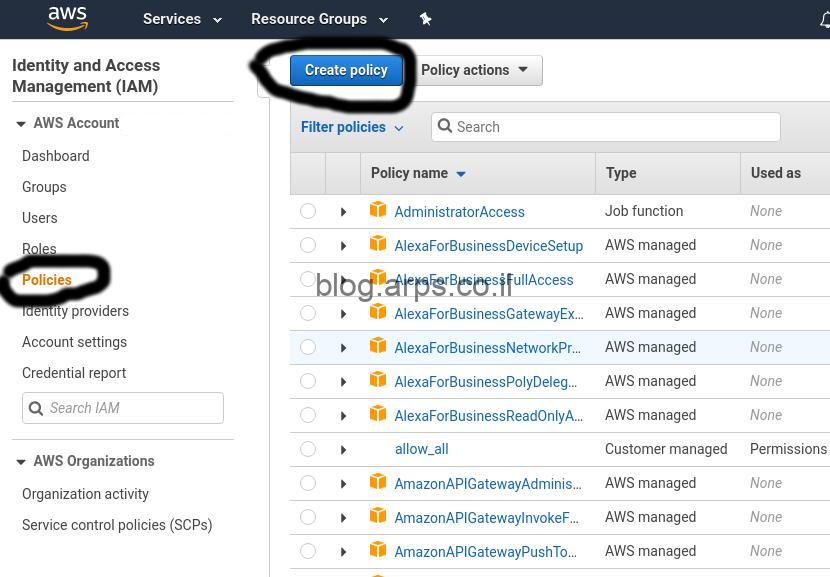The image size is (830, 577).
Task: Expand the AmazonAPIGatewayPushTo... policy row
Action: coord(344,552)
